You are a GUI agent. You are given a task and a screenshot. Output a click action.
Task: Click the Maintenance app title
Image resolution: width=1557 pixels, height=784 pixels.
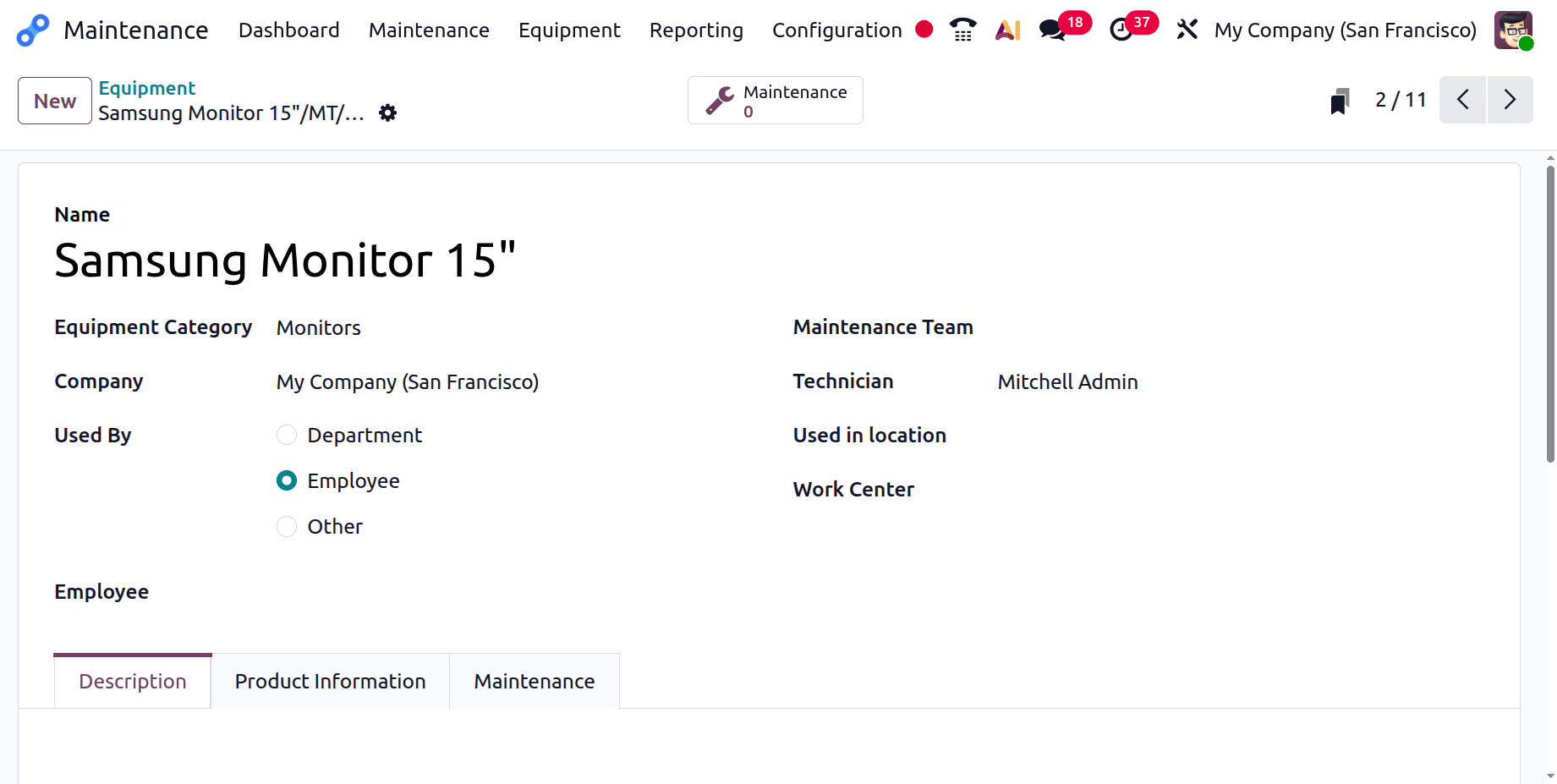(x=136, y=30)
